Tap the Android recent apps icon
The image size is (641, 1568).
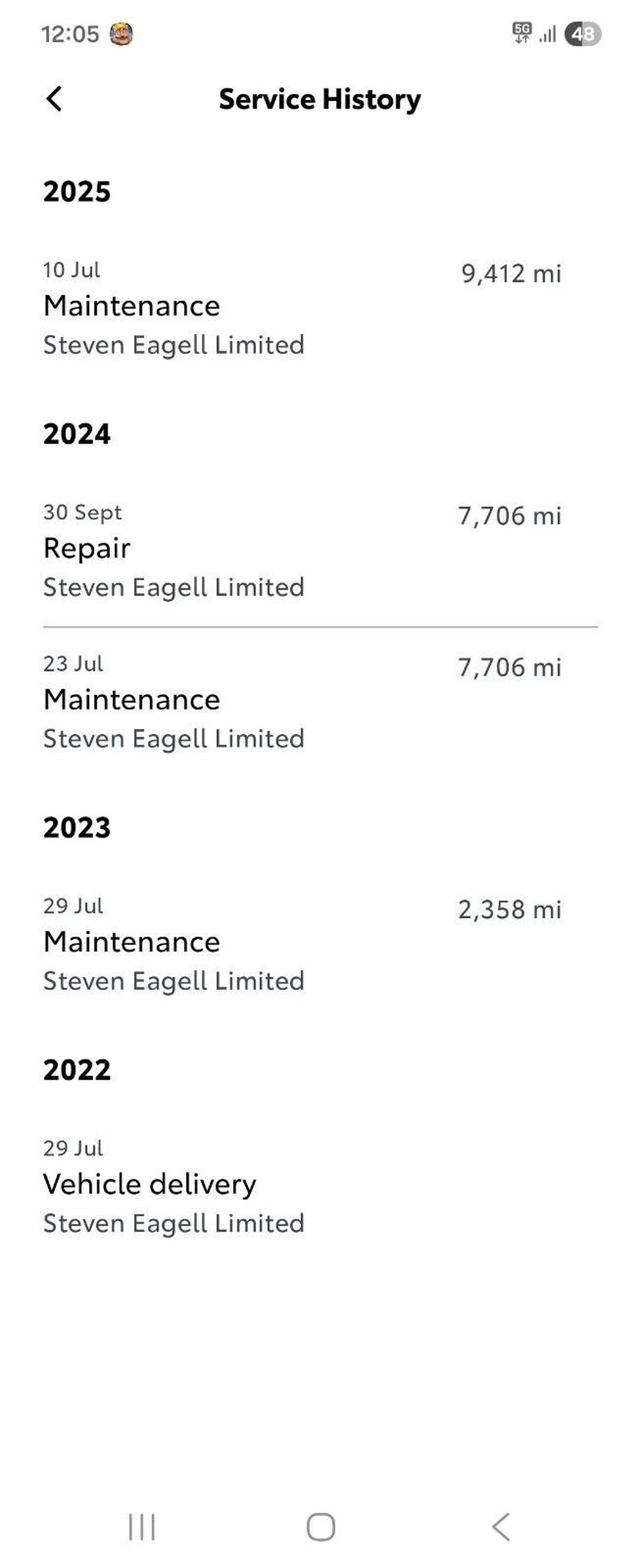[x=142, y=1527]
